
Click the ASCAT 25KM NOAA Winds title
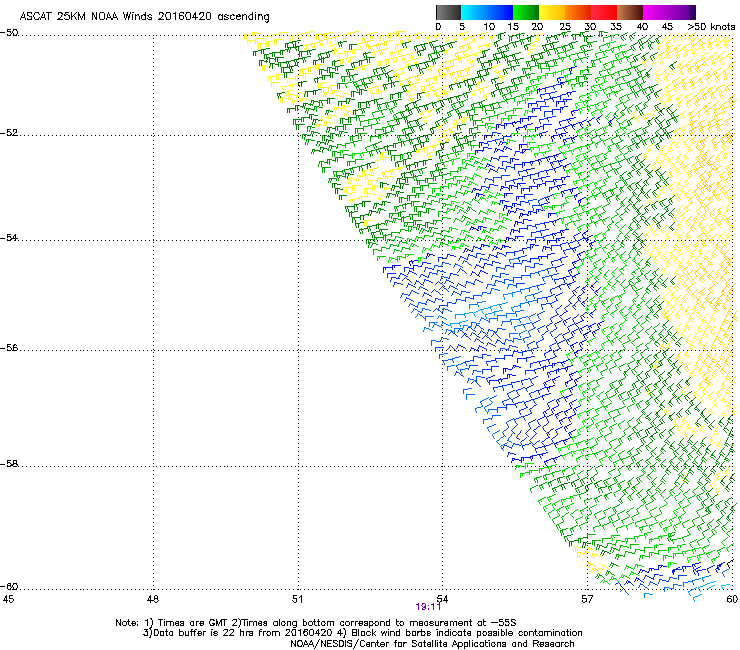144,17
